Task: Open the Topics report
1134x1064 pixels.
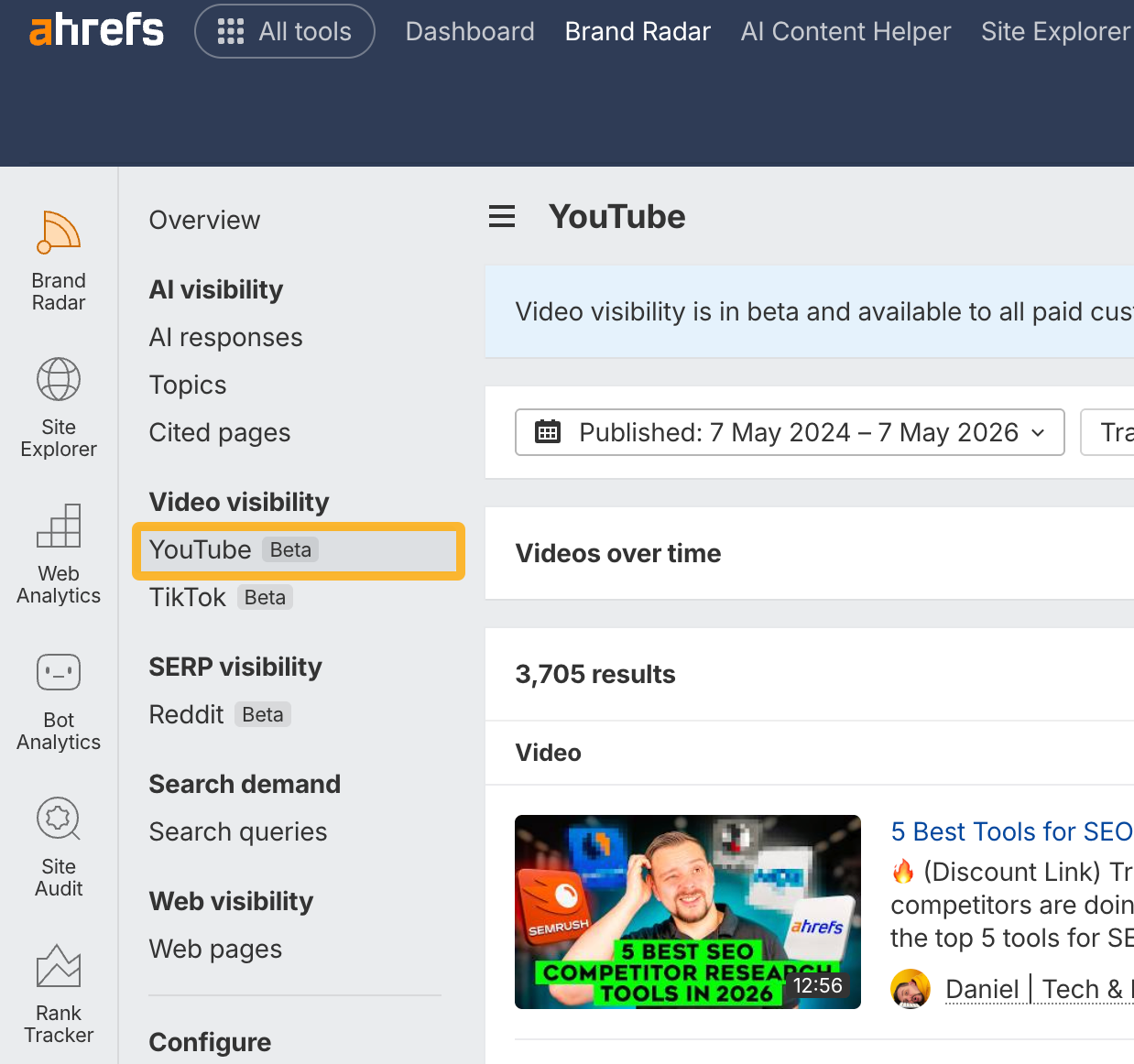Action: click(188, 385)
